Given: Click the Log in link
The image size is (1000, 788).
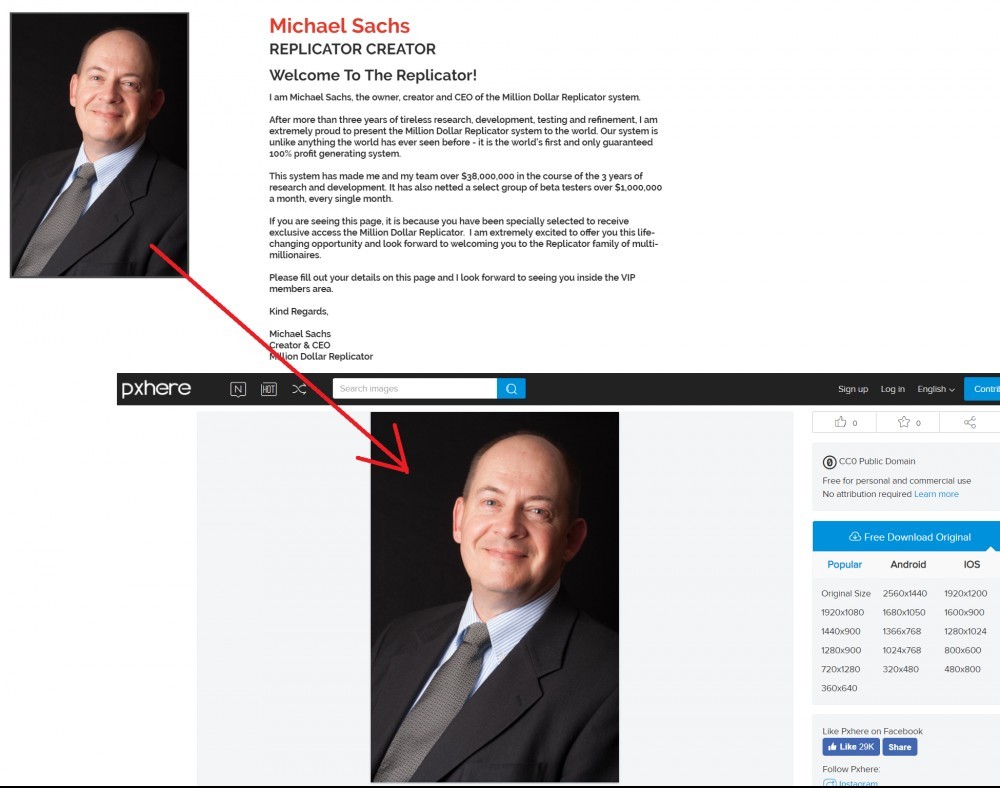Looking at the screenshot, I should tap(892, 389).
